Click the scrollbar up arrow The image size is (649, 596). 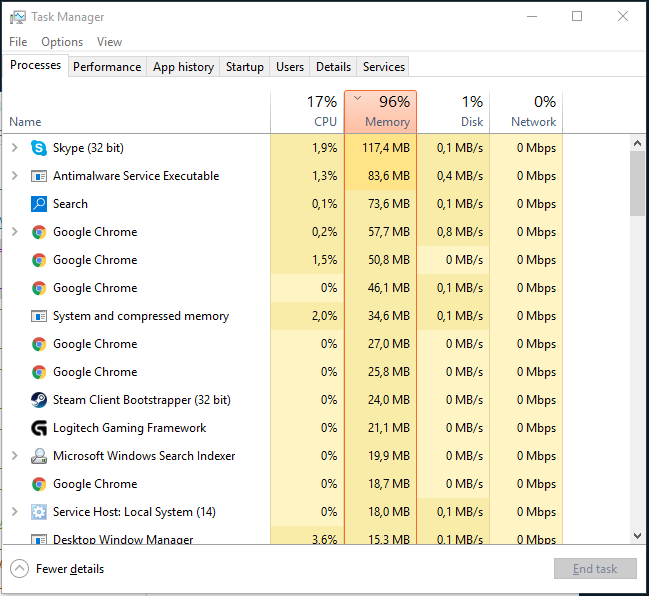point(637,143)
